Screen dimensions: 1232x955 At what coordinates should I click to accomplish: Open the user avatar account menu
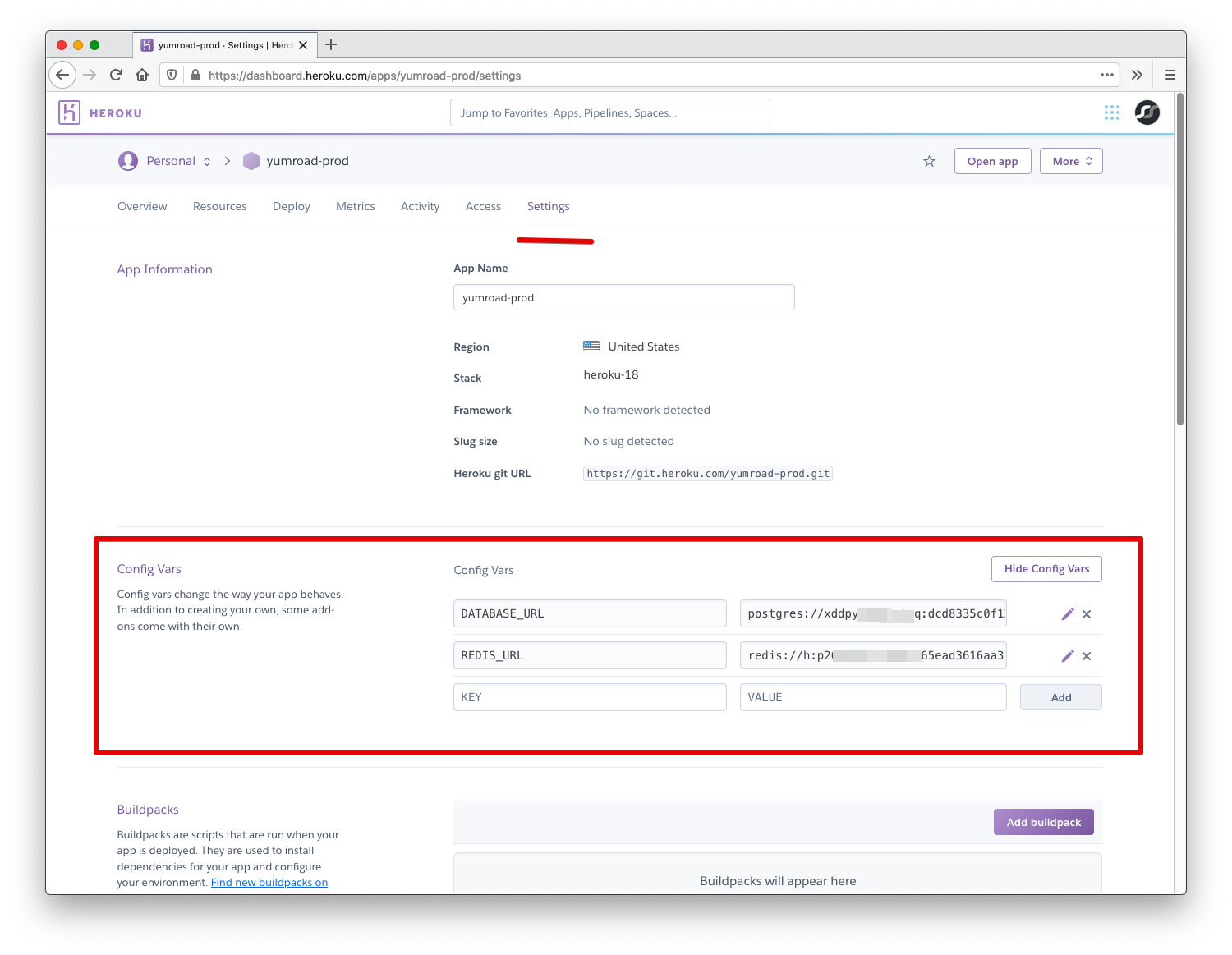pyautogui.click(x=1147, y=112)
